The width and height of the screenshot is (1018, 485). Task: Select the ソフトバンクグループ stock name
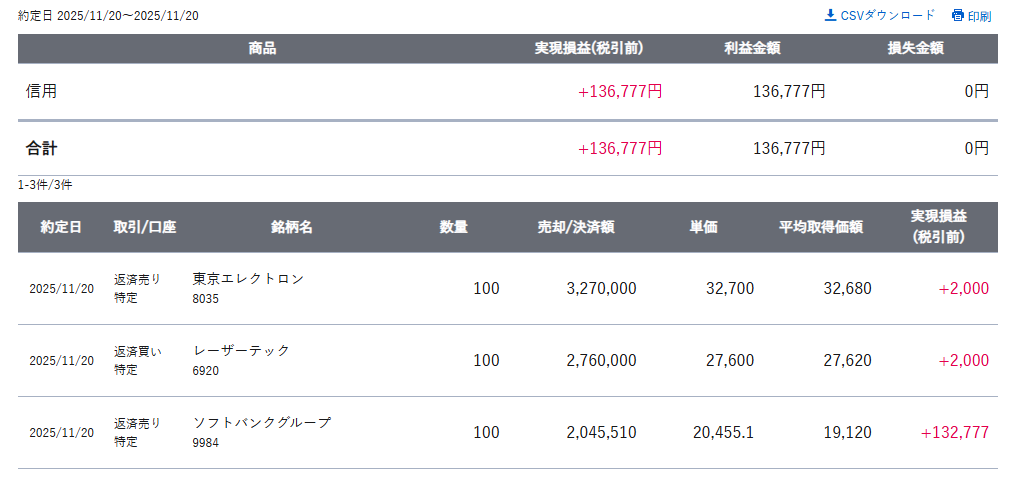pyautogui.click(x=261, y=423)
